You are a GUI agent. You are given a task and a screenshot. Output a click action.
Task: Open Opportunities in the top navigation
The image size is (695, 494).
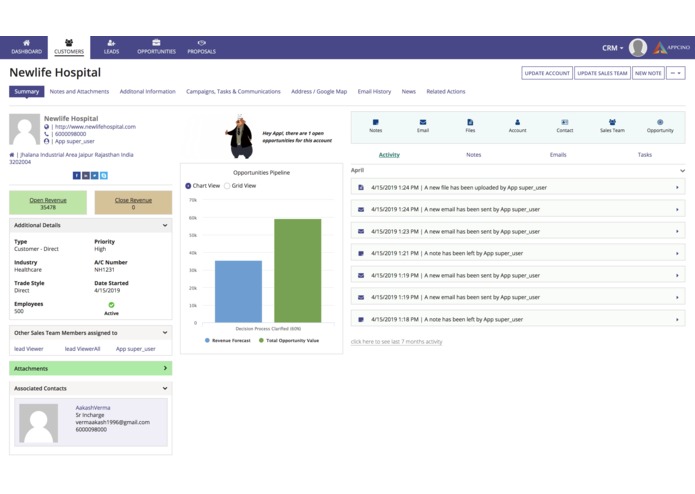tap(156, 47)
